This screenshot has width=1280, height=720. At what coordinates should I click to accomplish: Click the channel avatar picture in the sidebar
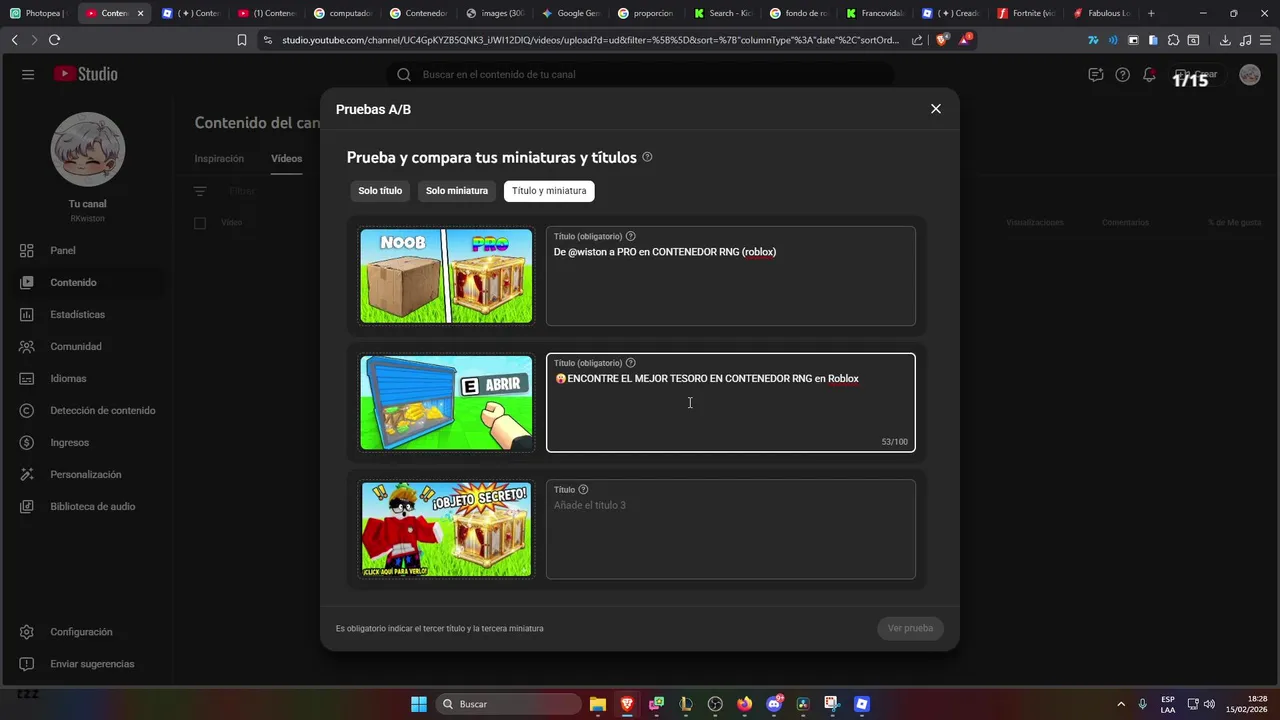pyautogui.click(x=88, y=149)
